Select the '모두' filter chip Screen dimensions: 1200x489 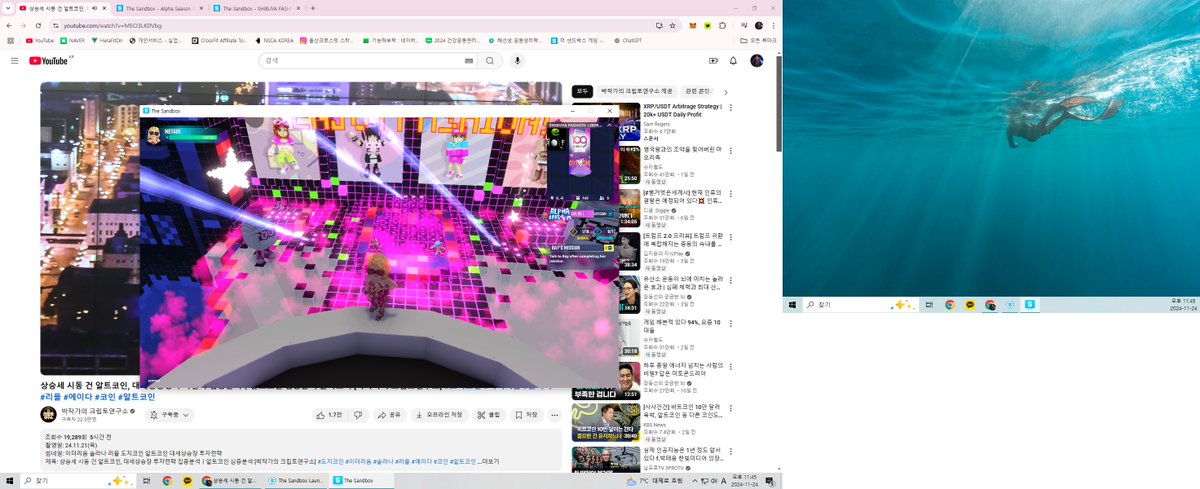(x=583, y=91)
